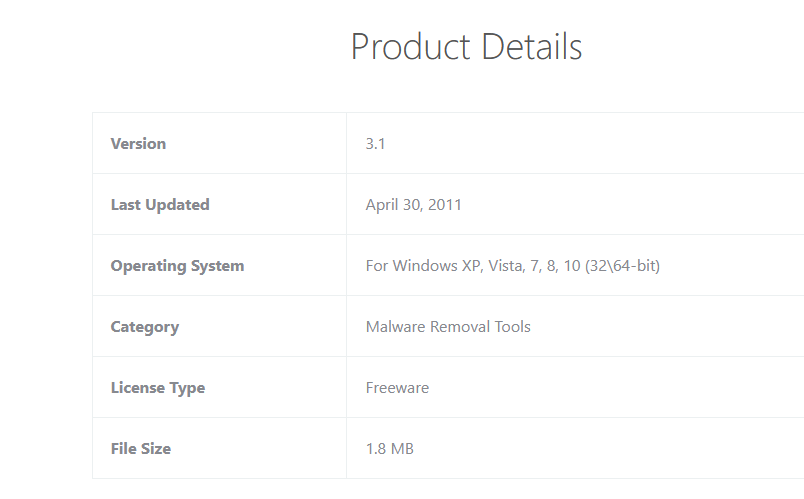
Task: Click the word 'Details' in the heading
Action: pyautogui.click(x=531, y=47)
